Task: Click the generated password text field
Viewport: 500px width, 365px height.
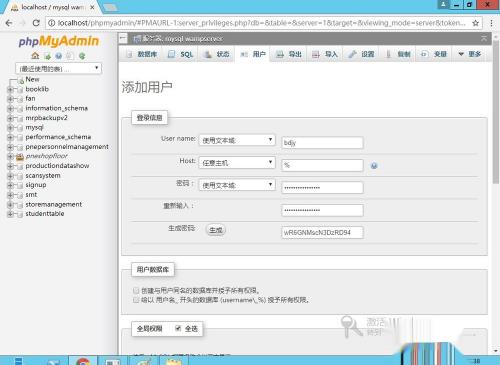Action: coord(322,233)
